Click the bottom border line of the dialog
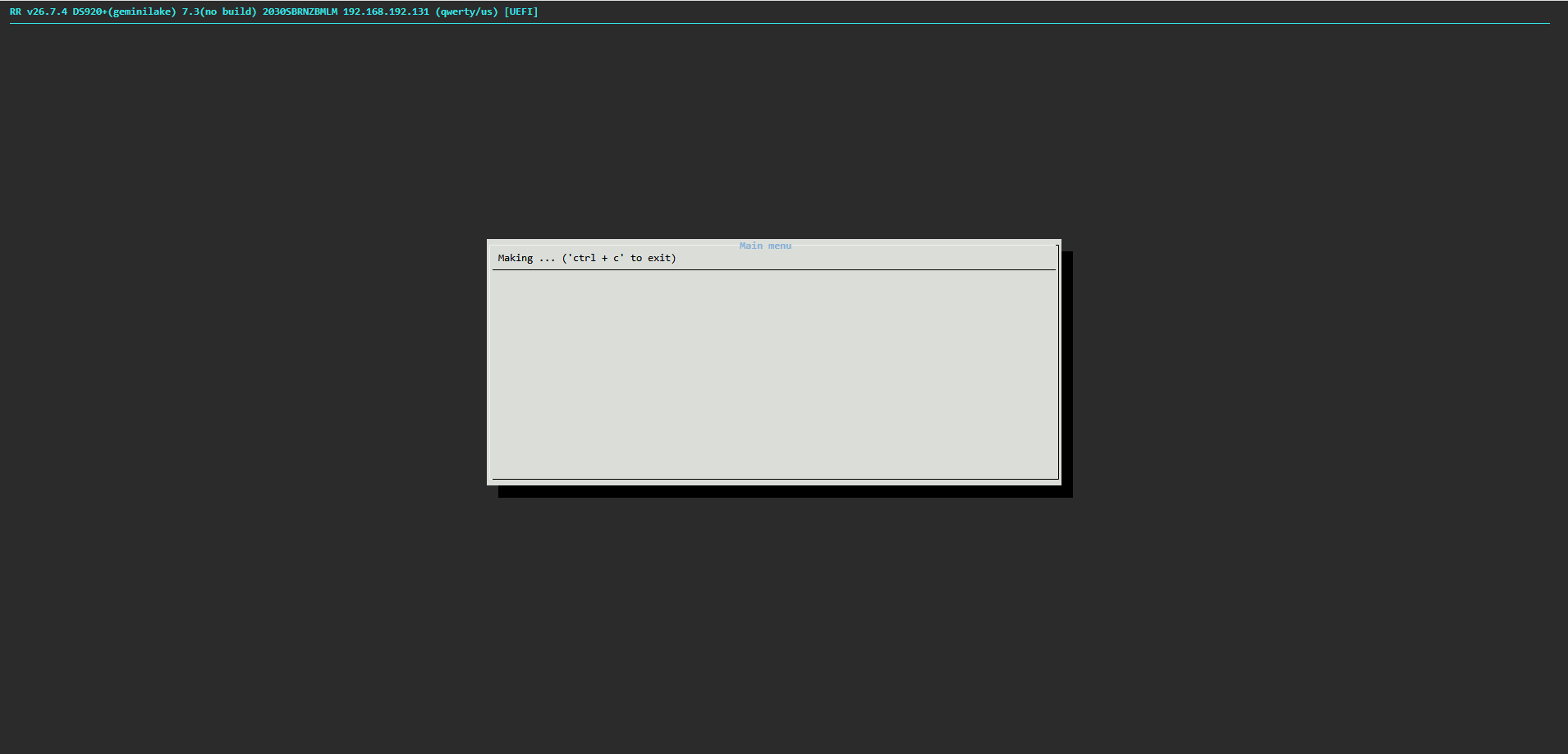This screenshot has width=1568, height=754. [x=774, y=479]
